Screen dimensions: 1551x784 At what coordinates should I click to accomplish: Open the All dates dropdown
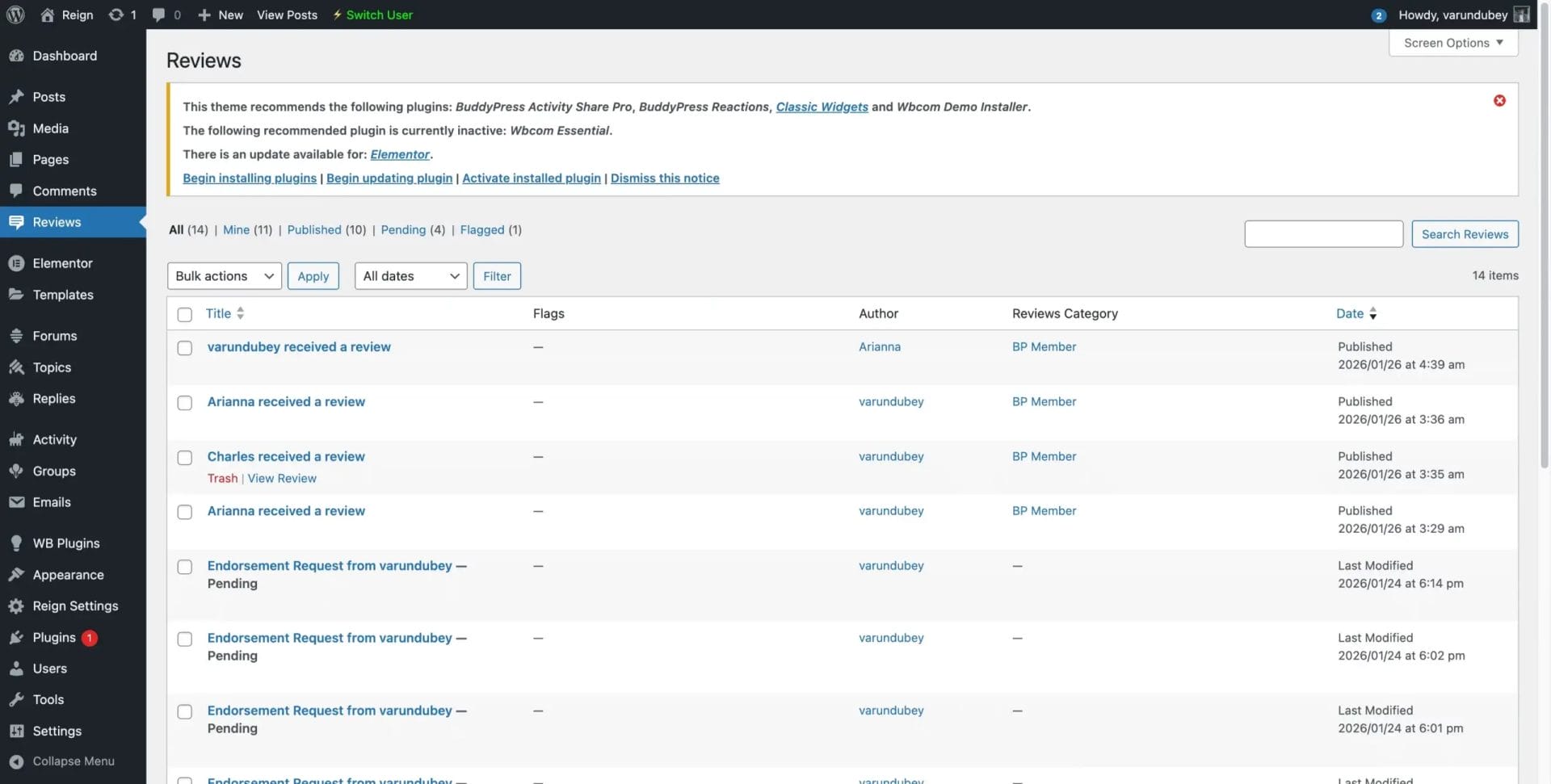410,275
